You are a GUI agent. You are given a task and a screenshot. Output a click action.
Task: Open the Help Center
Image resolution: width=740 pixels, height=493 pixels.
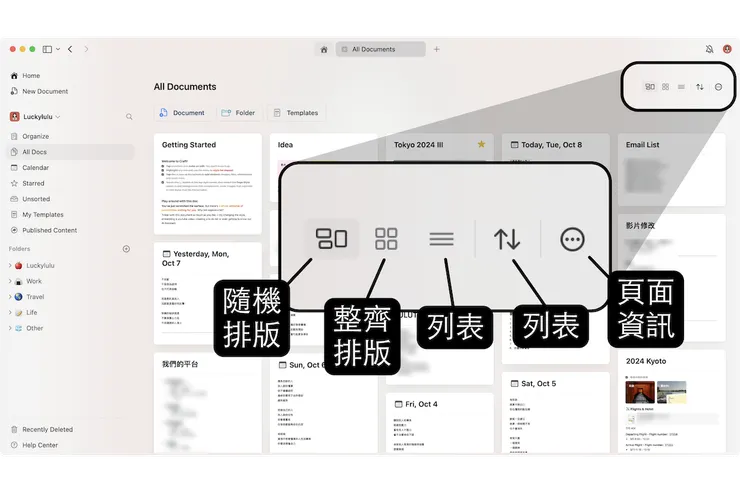pyautogui.click(x=34, y=445)
